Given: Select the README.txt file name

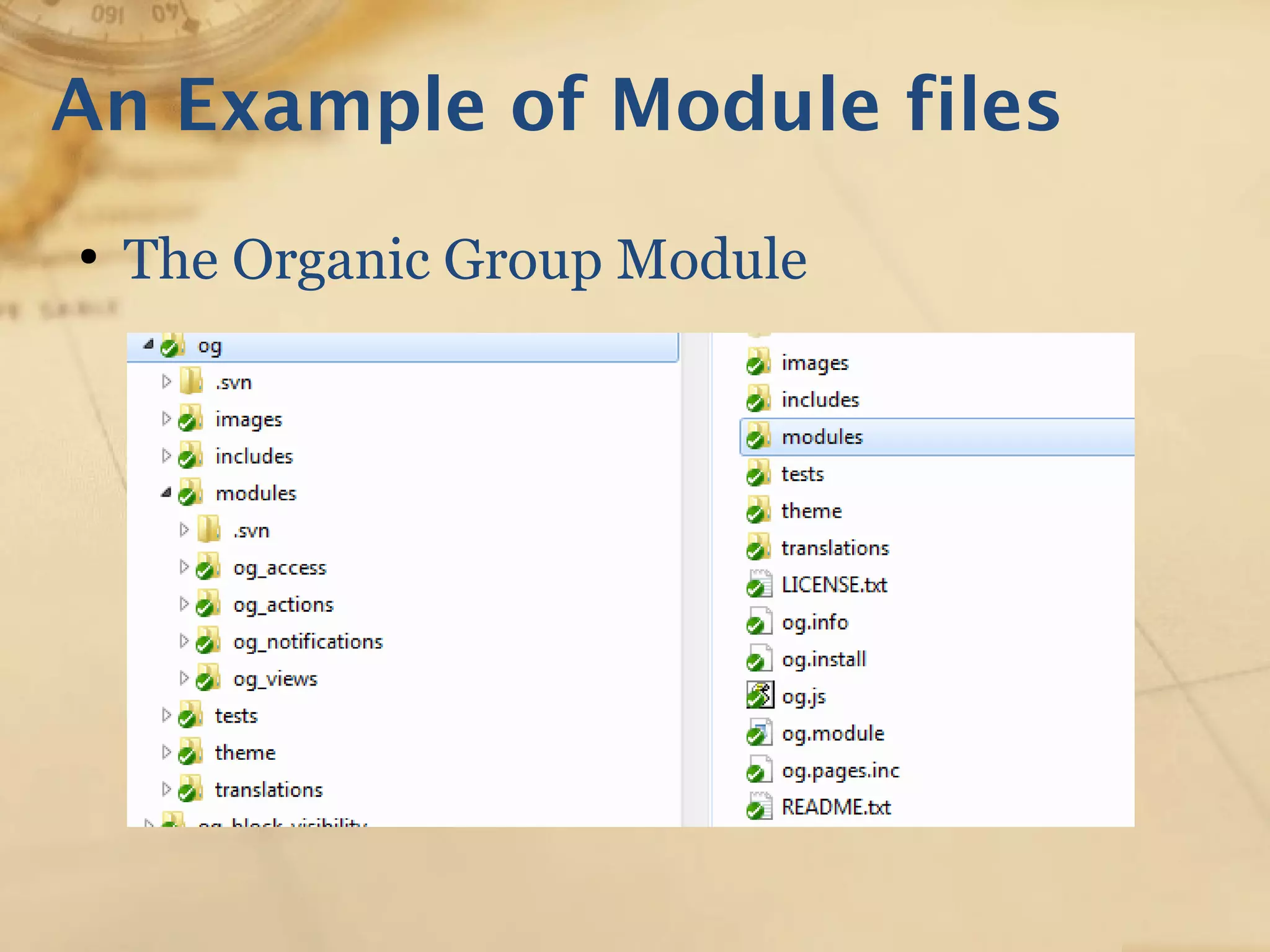Looking at the screenshot, I should 836,807.
